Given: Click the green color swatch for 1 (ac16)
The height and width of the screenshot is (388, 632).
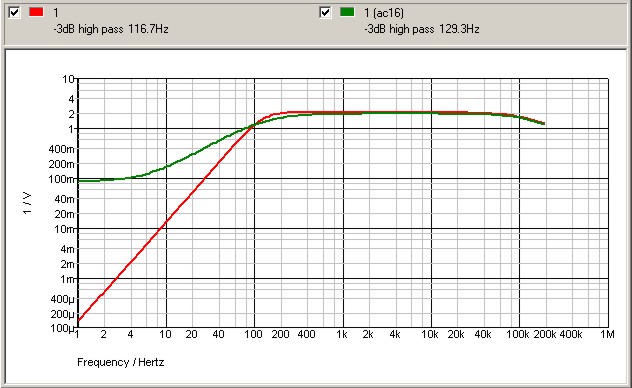Looking at the screenshot, I should tap(347, 12).
